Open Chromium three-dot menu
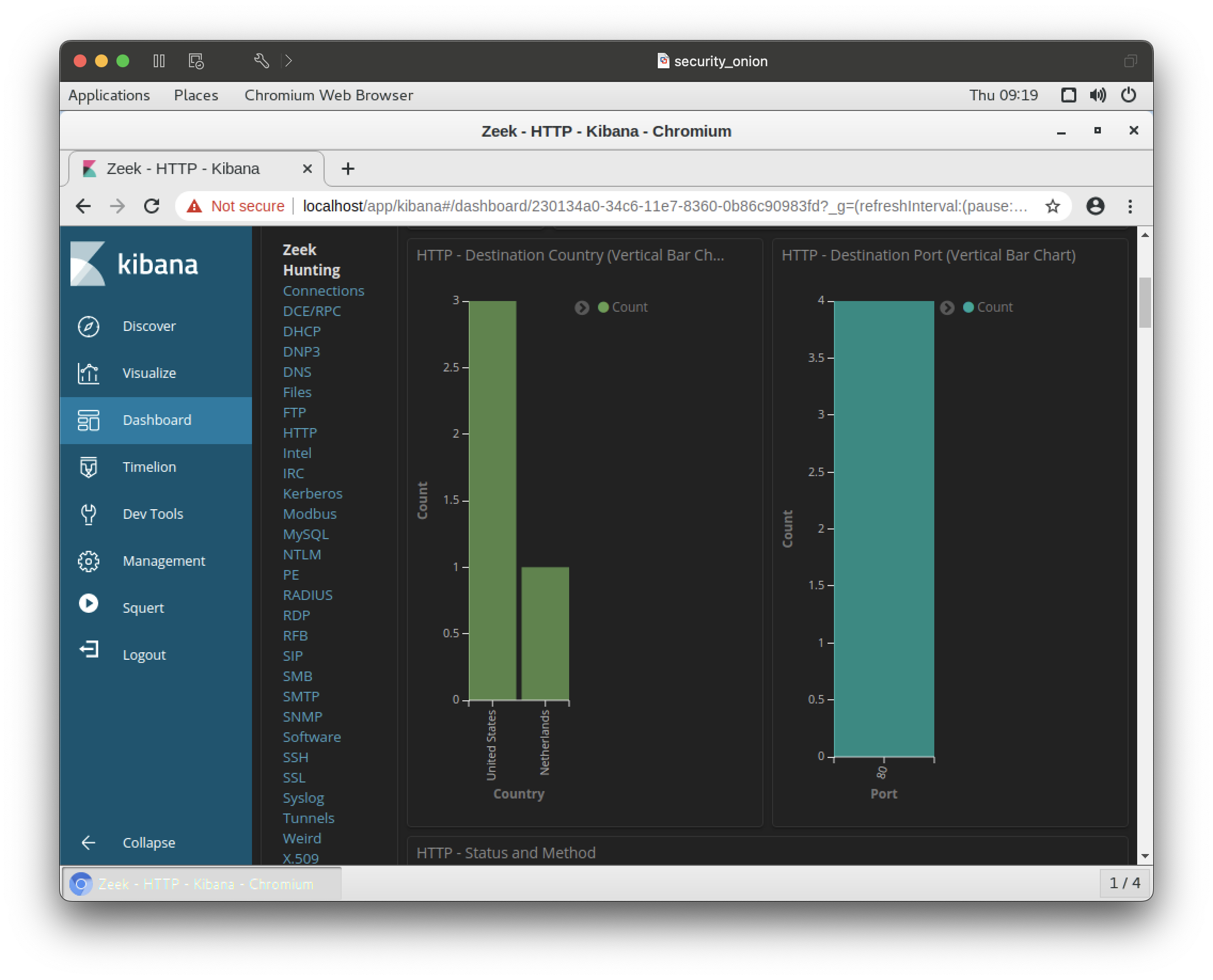 (x=1129, y=206)
